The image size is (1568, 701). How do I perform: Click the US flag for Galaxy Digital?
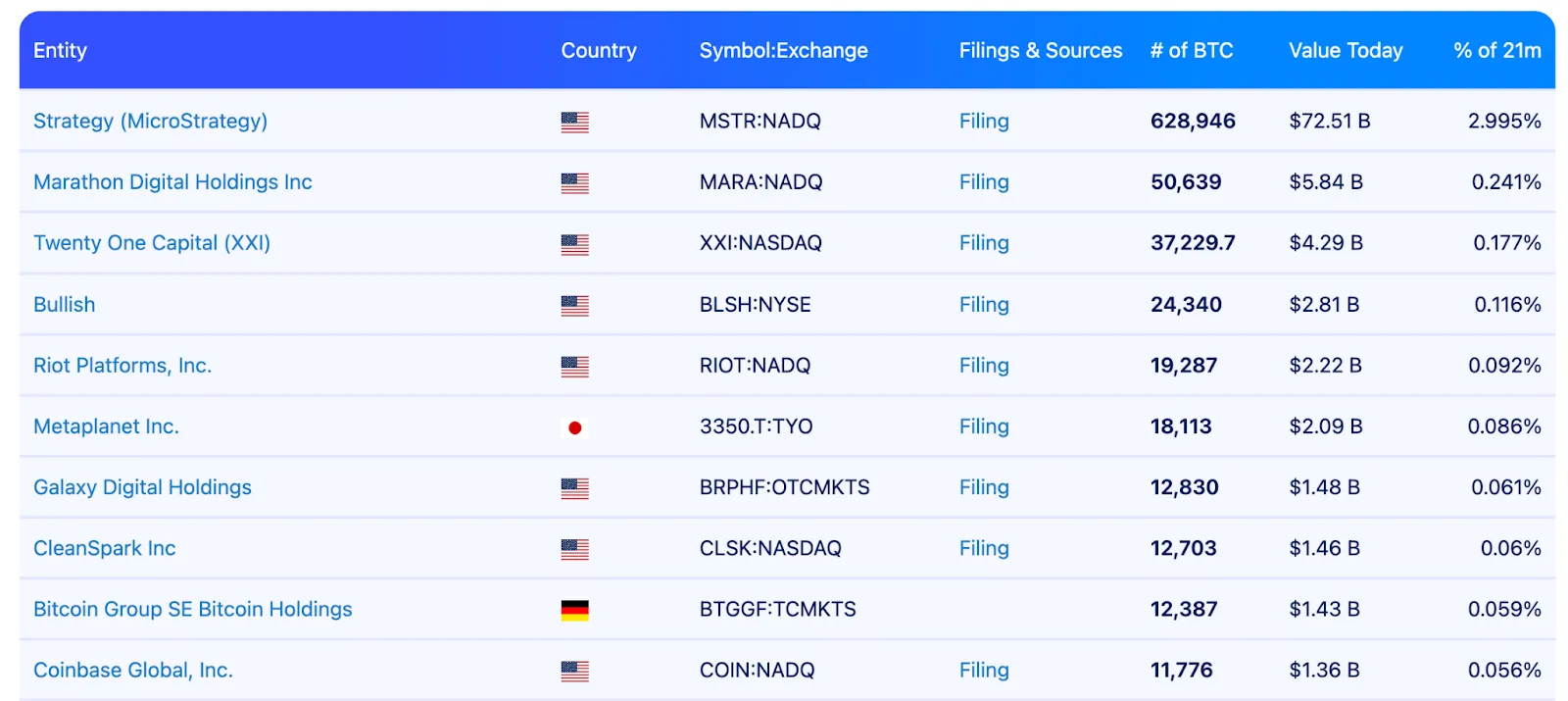(x=574, y=488)
